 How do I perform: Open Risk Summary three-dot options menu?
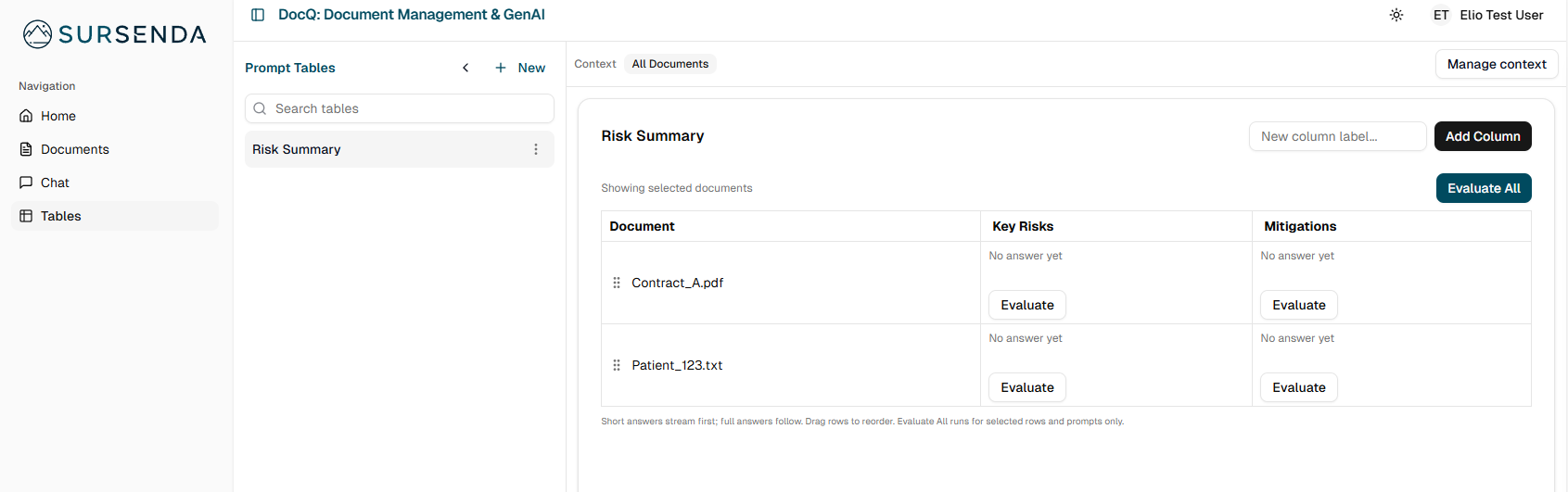[x=536, y=149]
